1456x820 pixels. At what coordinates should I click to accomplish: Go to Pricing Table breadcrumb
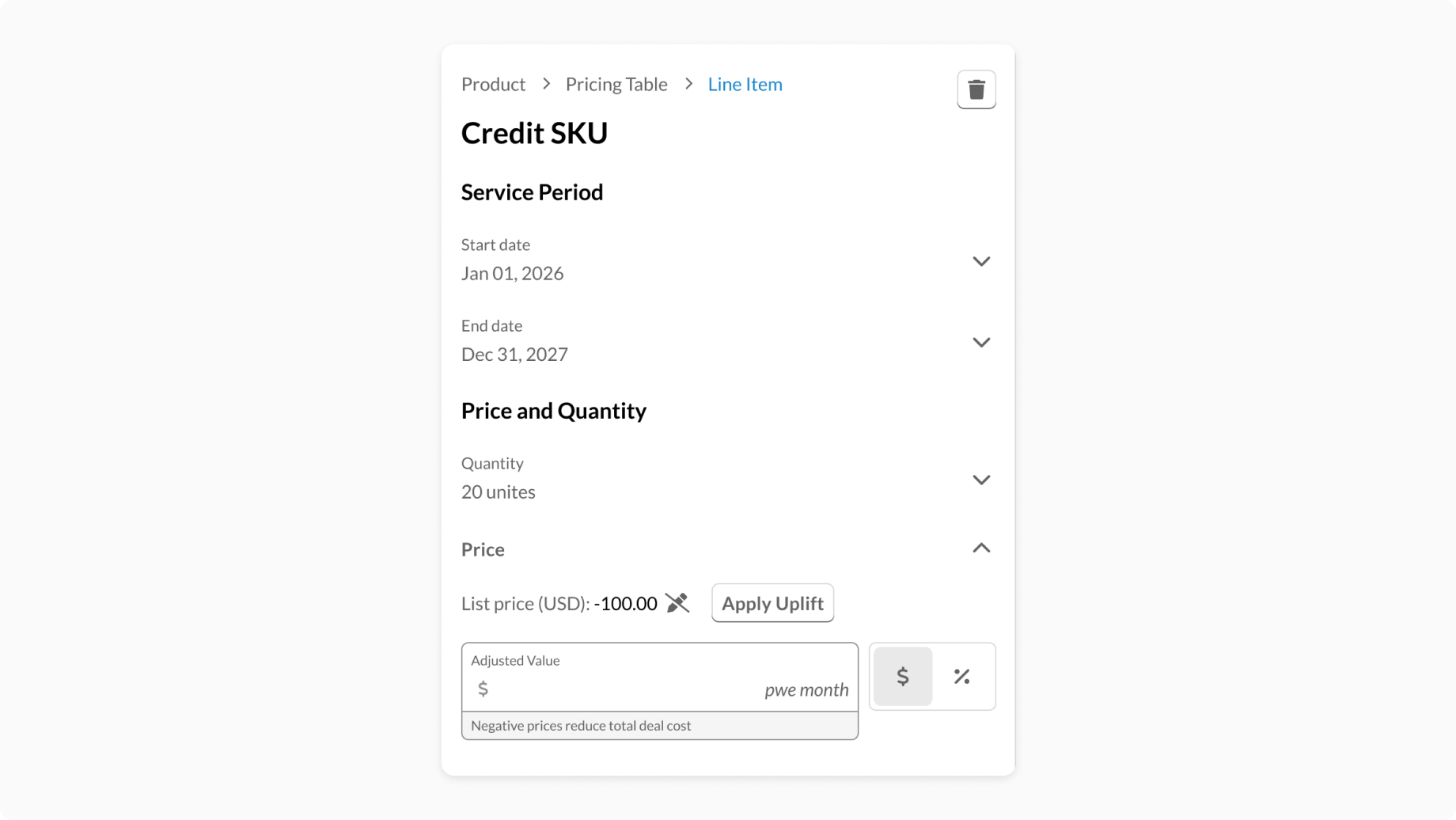tap(616, 84)
